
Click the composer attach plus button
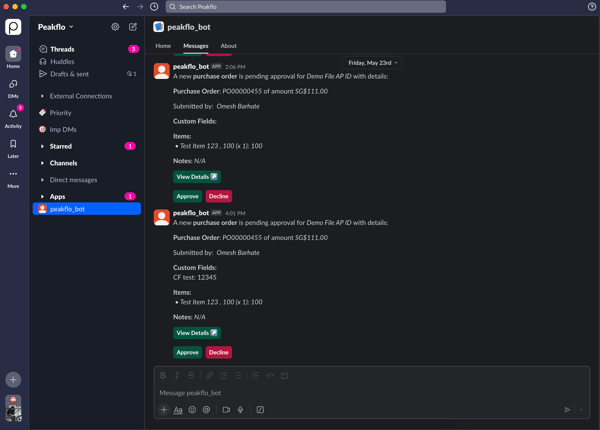[164, 410]
